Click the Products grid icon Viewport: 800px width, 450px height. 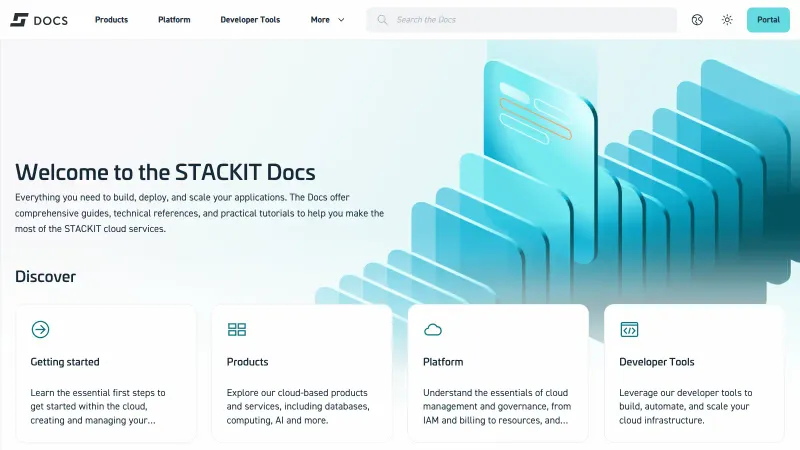(x=237, y=329)
